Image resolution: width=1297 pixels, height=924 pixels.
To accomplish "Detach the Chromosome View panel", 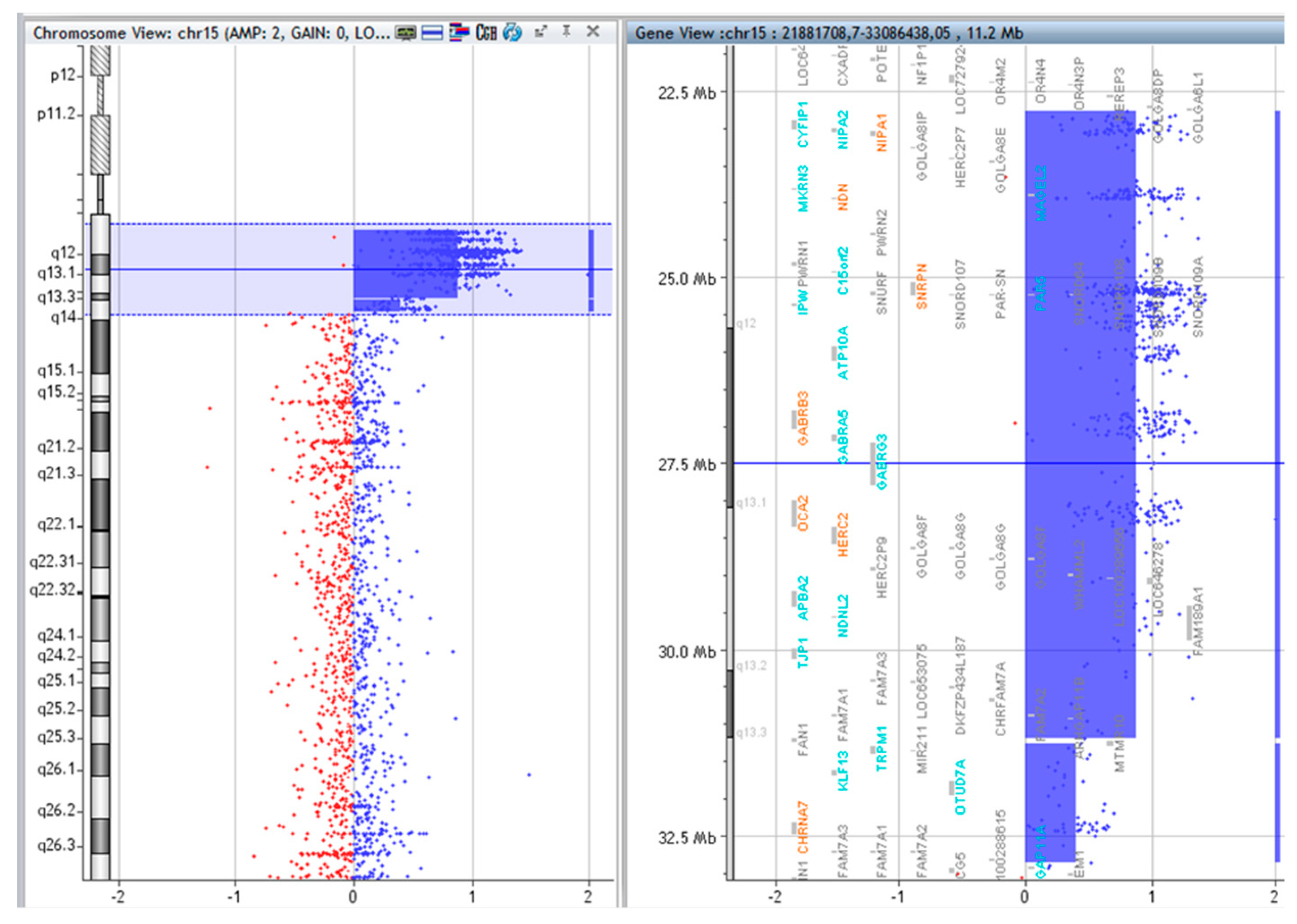I will (x=541, y=32).
